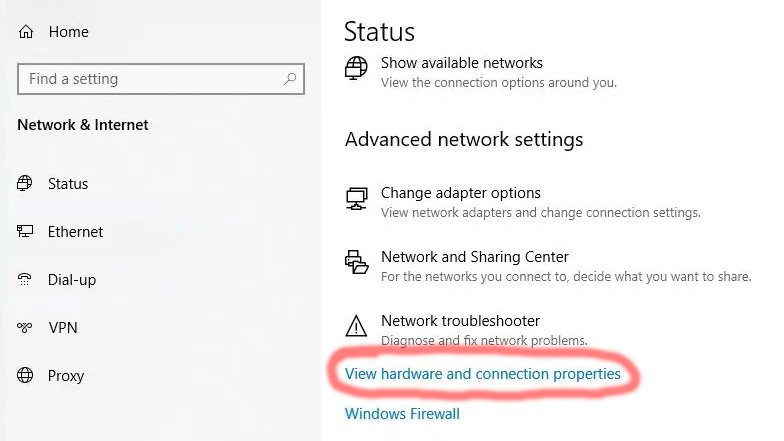Screen dimensions: 784x441
Task: Click the Ethernet monitor icon
Action: (24, 231)
